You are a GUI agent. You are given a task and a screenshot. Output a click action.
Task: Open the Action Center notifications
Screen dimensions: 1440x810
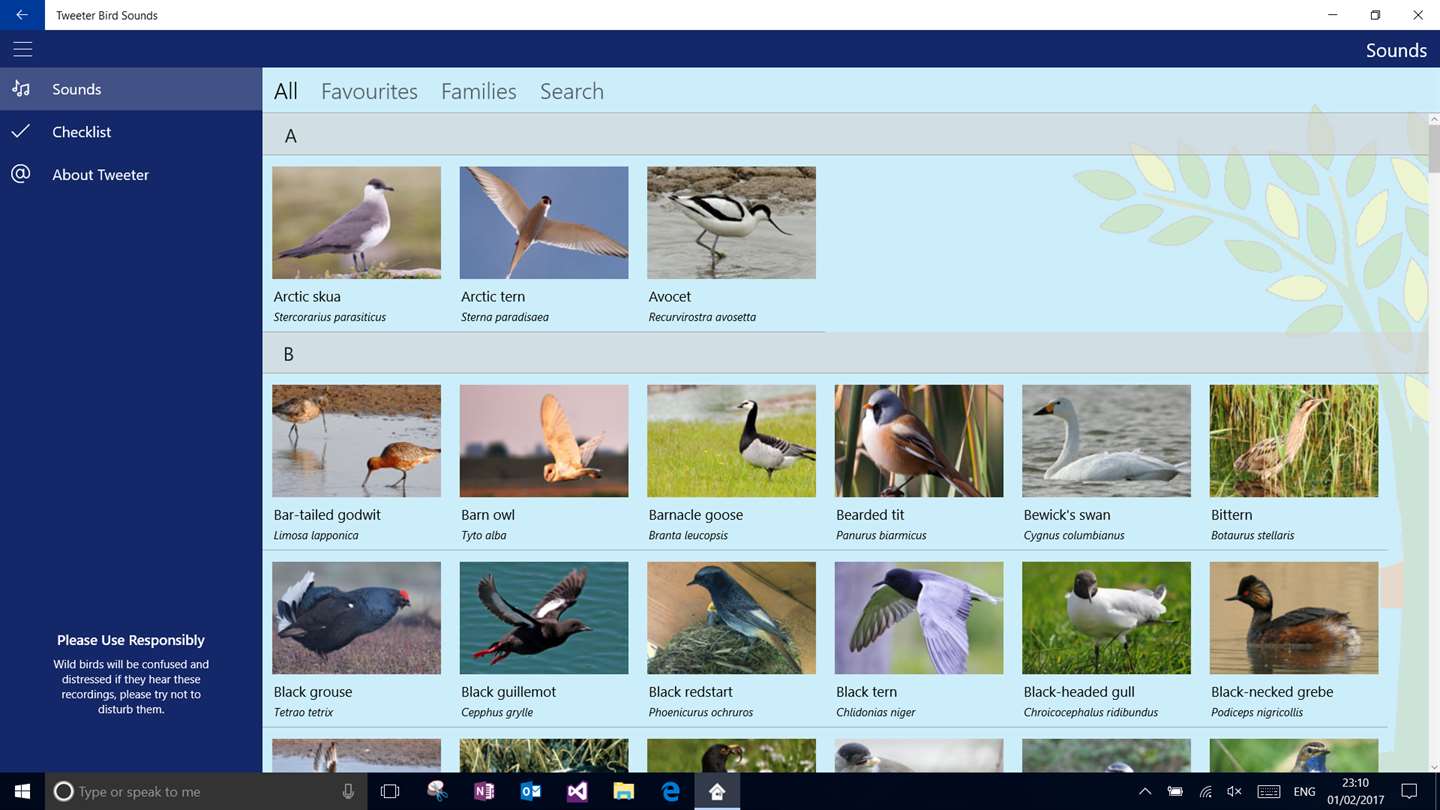click(1409, 791)
